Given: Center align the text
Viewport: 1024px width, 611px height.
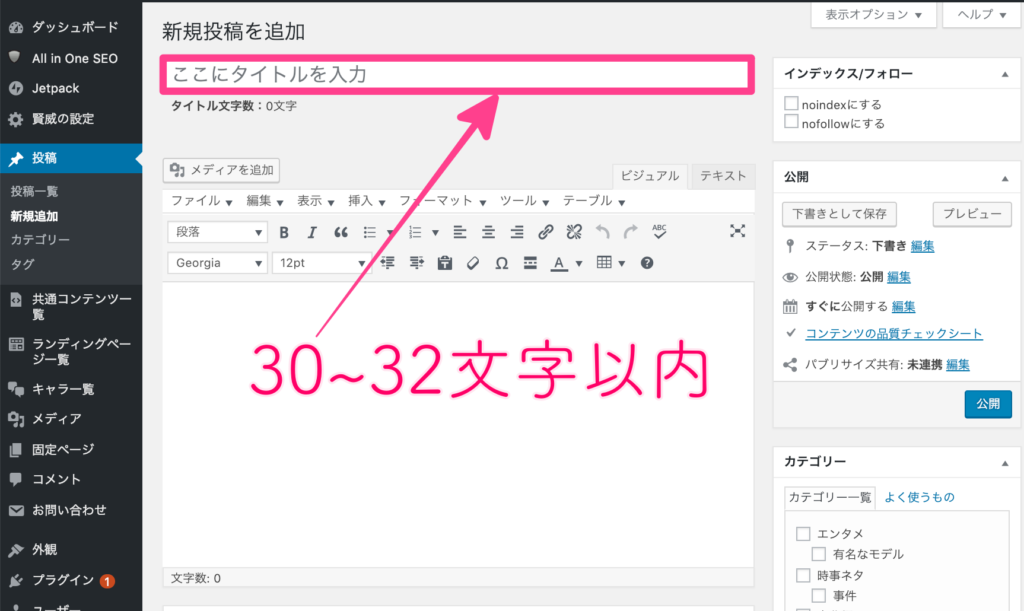Looking at the screenshot, I should (x=488, y=232).
